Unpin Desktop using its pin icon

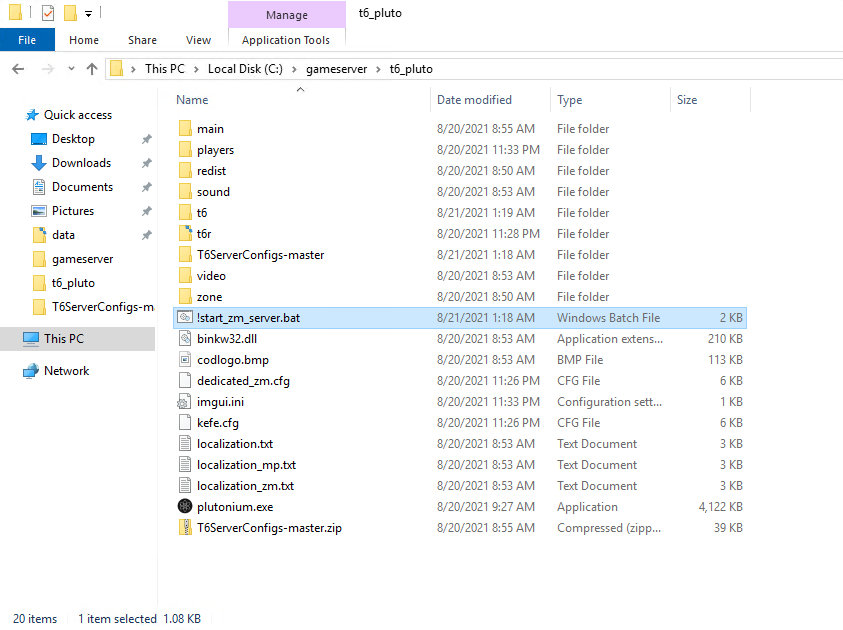[x=146, y=139]
